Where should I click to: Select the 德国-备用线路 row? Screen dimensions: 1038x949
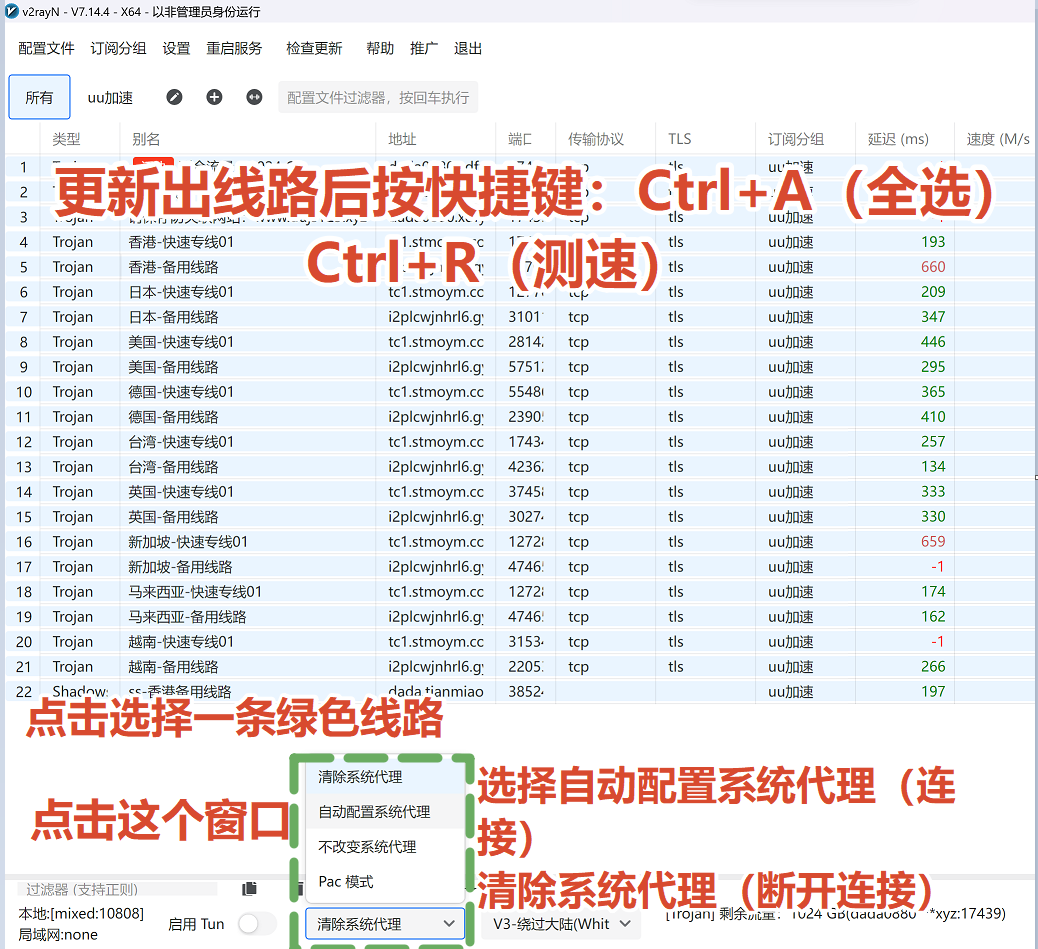tap(519, 417)
